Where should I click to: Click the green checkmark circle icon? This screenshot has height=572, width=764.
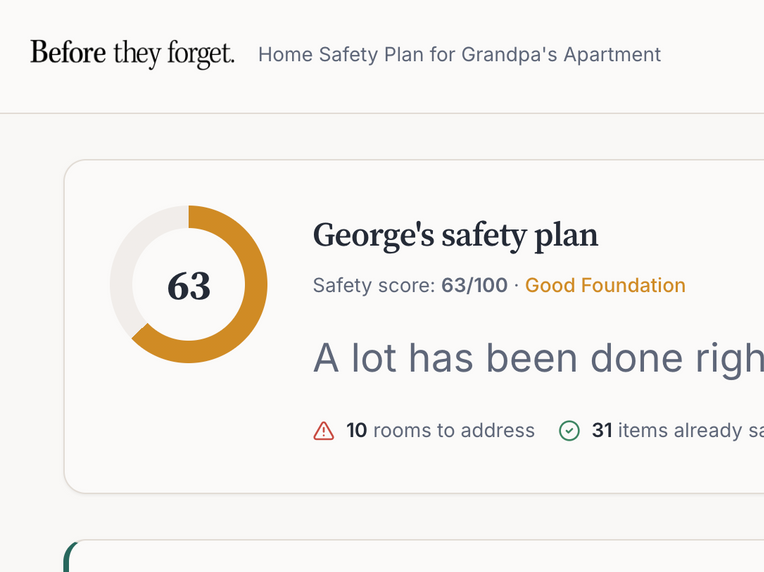[x=569, y=431]
